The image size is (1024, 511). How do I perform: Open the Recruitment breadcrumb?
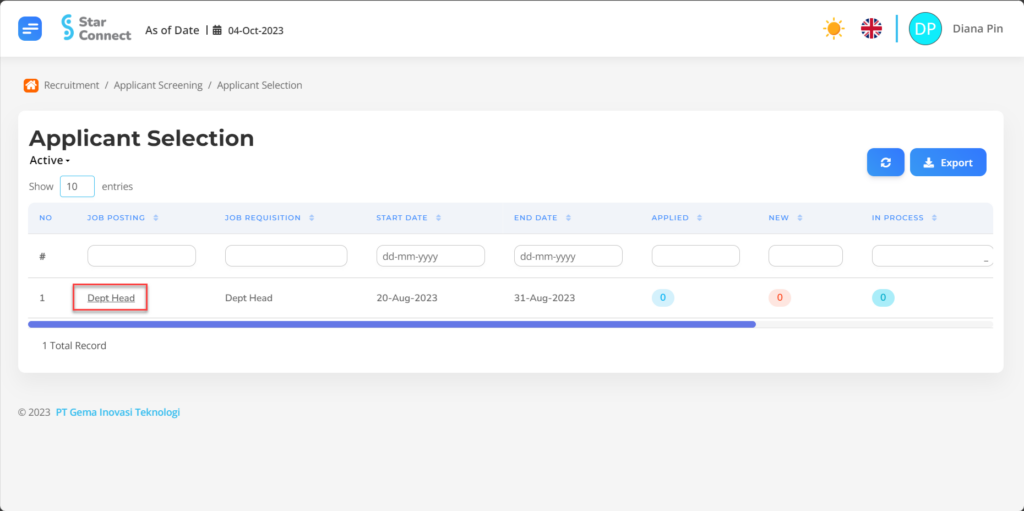coord(72,85)
